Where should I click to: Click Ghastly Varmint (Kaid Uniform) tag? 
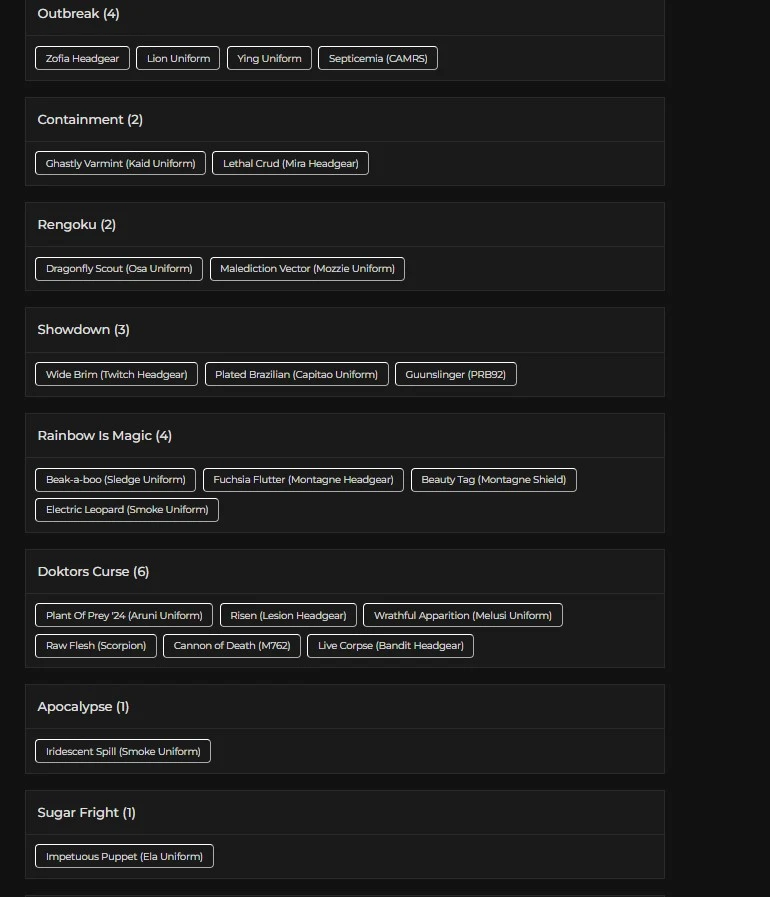point(120,164)
